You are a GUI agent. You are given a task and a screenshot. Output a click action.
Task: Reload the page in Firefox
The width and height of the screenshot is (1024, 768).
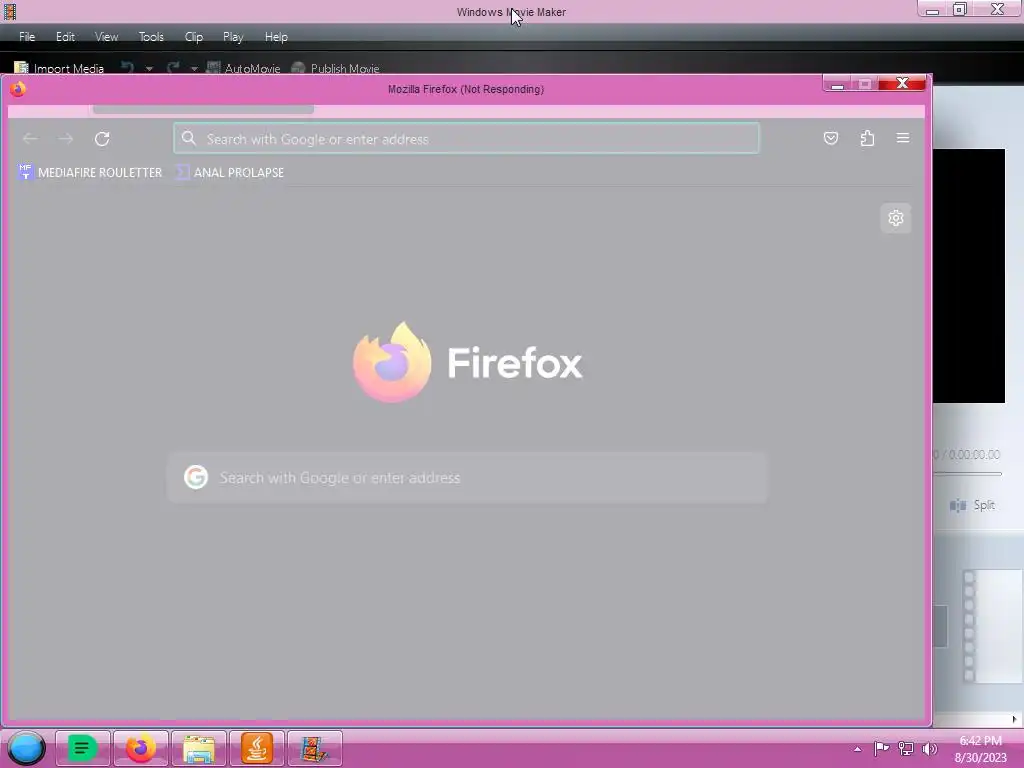102,138
